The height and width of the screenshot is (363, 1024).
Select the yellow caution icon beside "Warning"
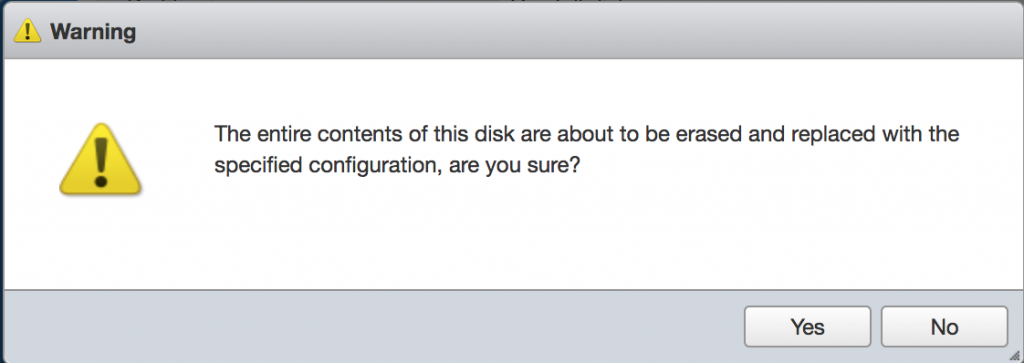(x=27, y=31)
